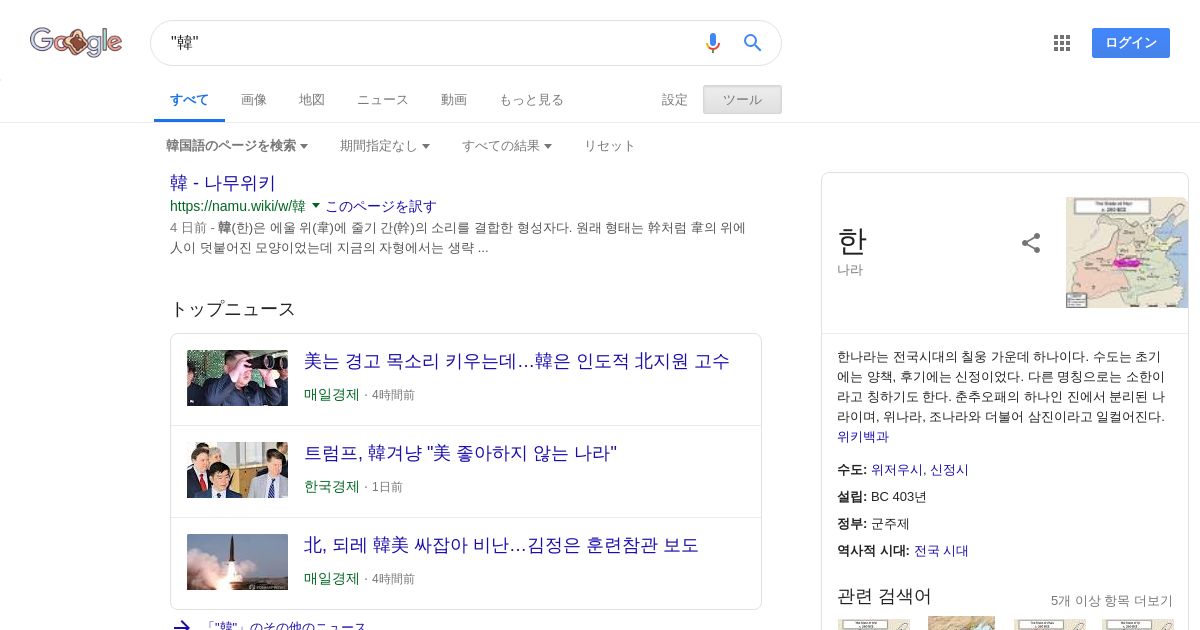Click 관련 검색어 heading
This screenshot has height=630, width=1200.
[884, 597]
